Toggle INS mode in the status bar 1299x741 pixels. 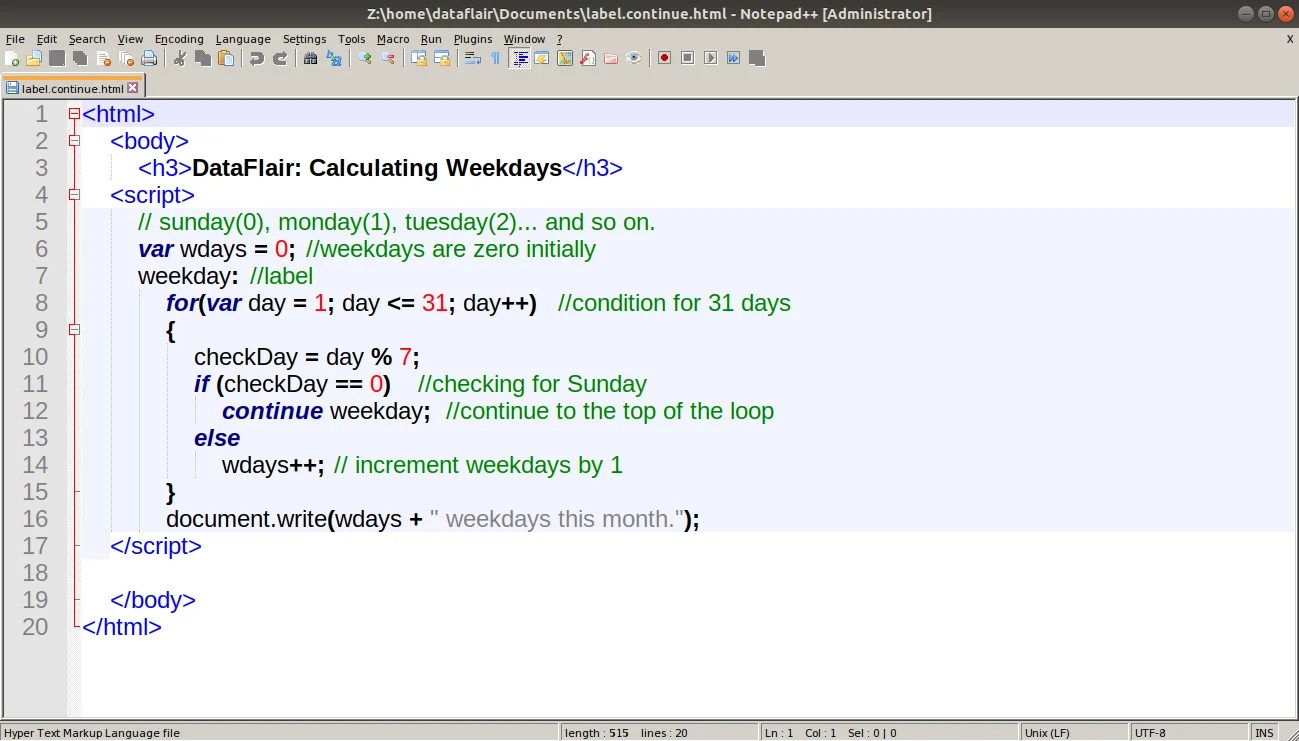pos(1264,733)
